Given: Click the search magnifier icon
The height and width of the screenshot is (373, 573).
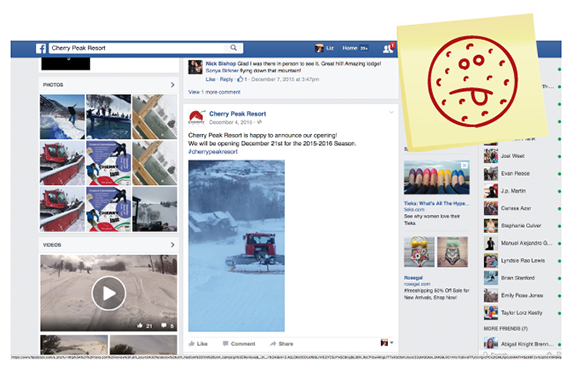Looking at the screenshot, I should (x=234, y=48).
